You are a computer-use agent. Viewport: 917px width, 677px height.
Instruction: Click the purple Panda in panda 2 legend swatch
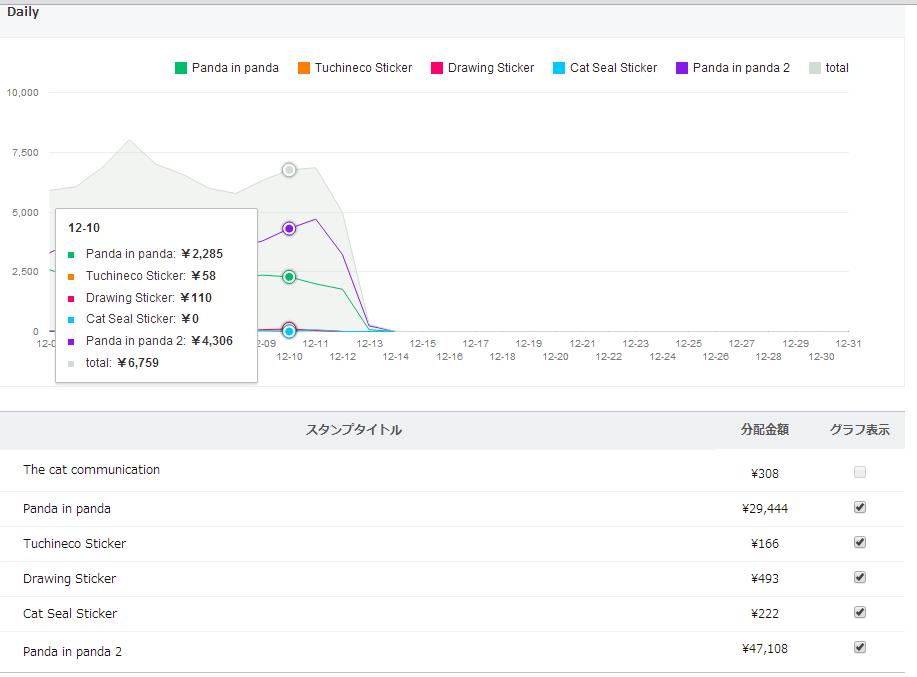click(682, 68)
